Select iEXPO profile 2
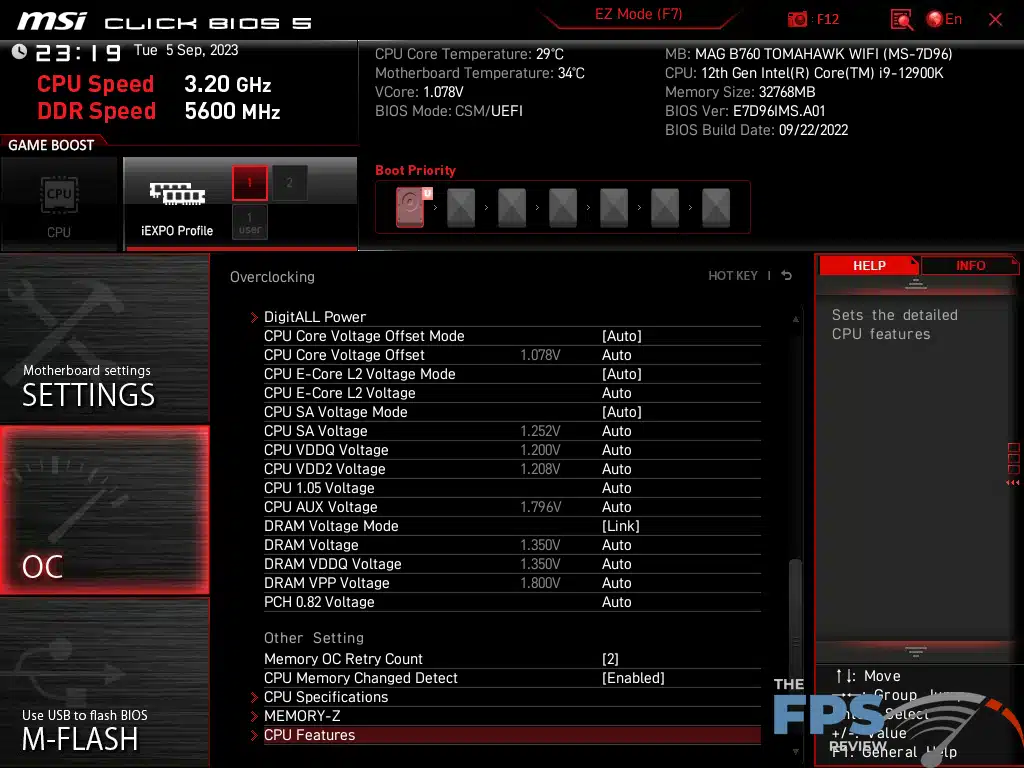1024x768 pixels. (289, 183)
